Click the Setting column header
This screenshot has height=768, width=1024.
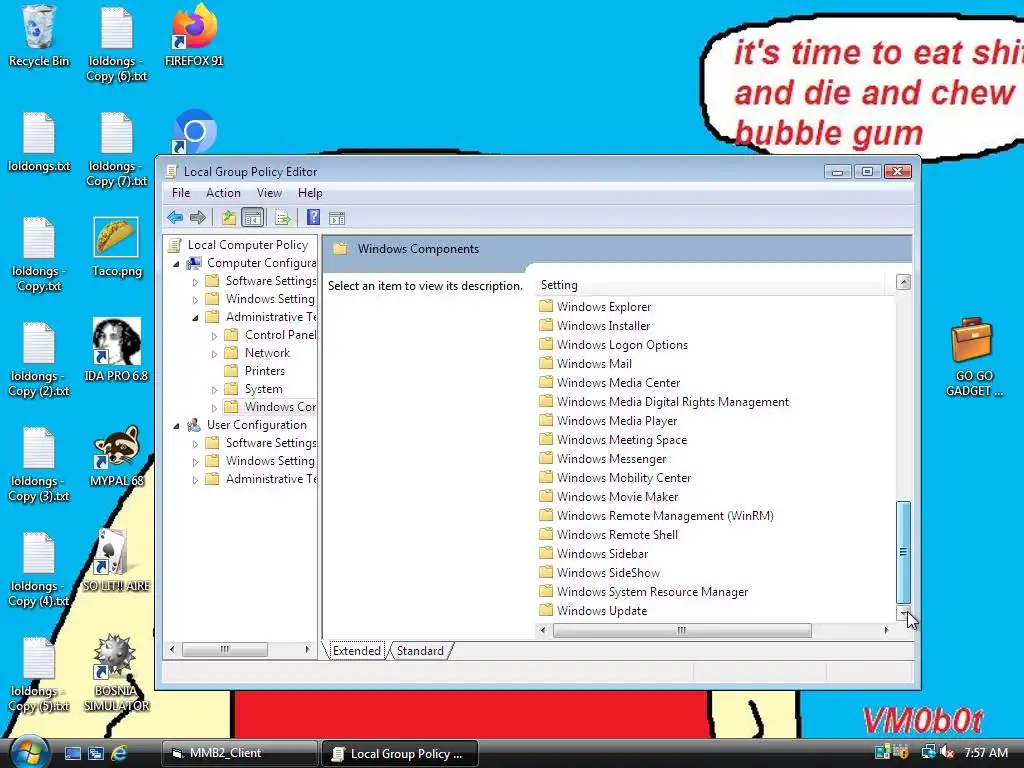[x=711, y=285]
